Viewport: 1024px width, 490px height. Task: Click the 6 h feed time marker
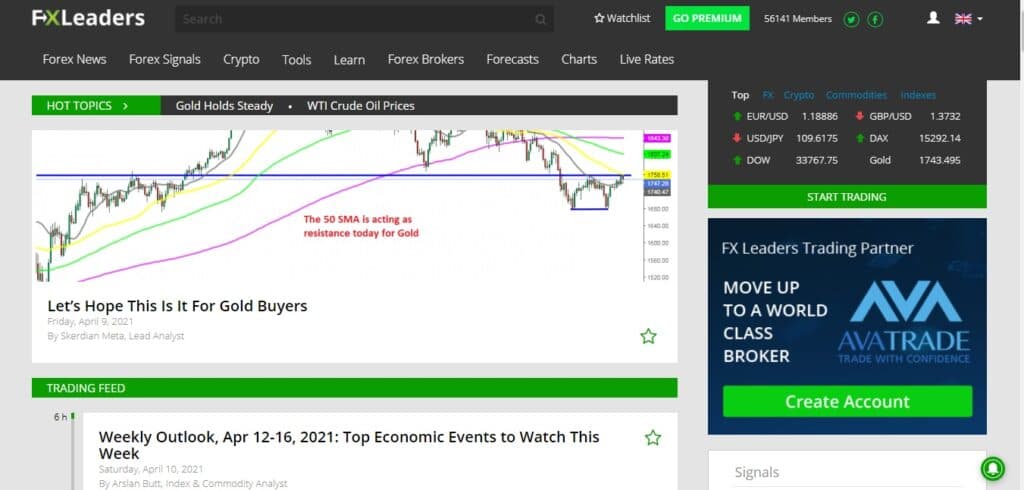point(60,417)
